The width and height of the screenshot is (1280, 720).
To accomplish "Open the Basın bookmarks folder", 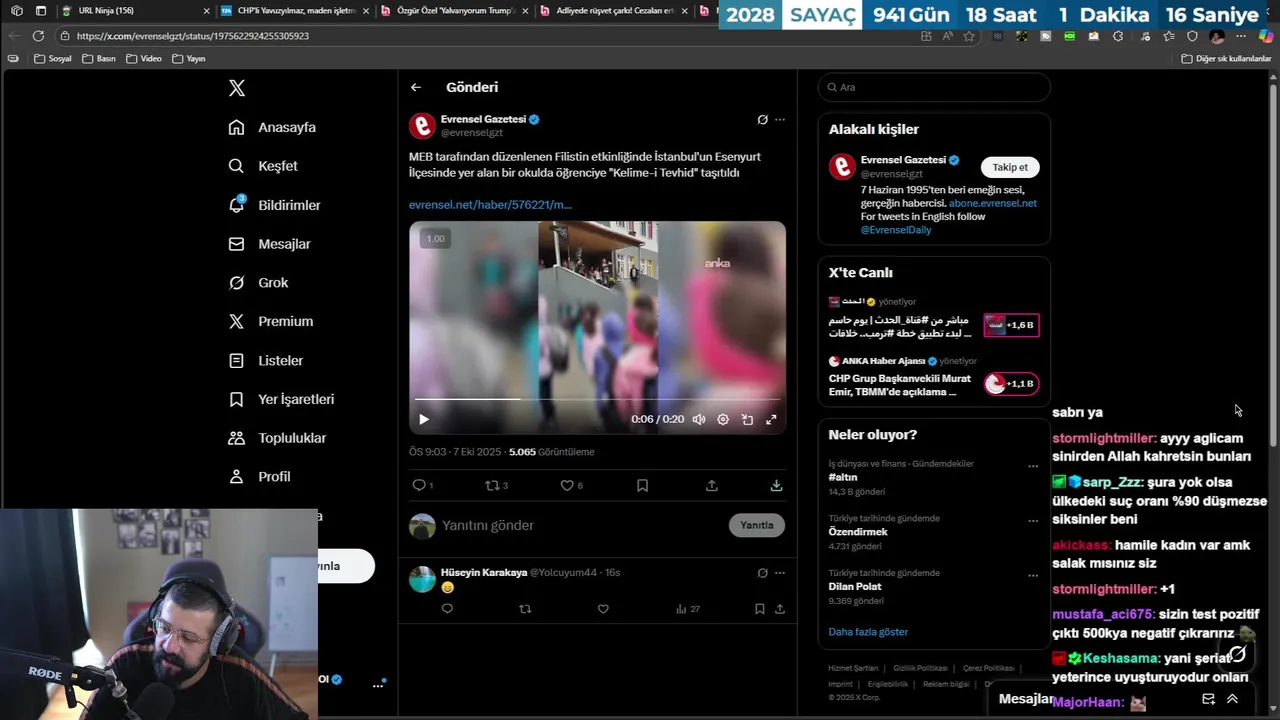I will pos(99,59).
